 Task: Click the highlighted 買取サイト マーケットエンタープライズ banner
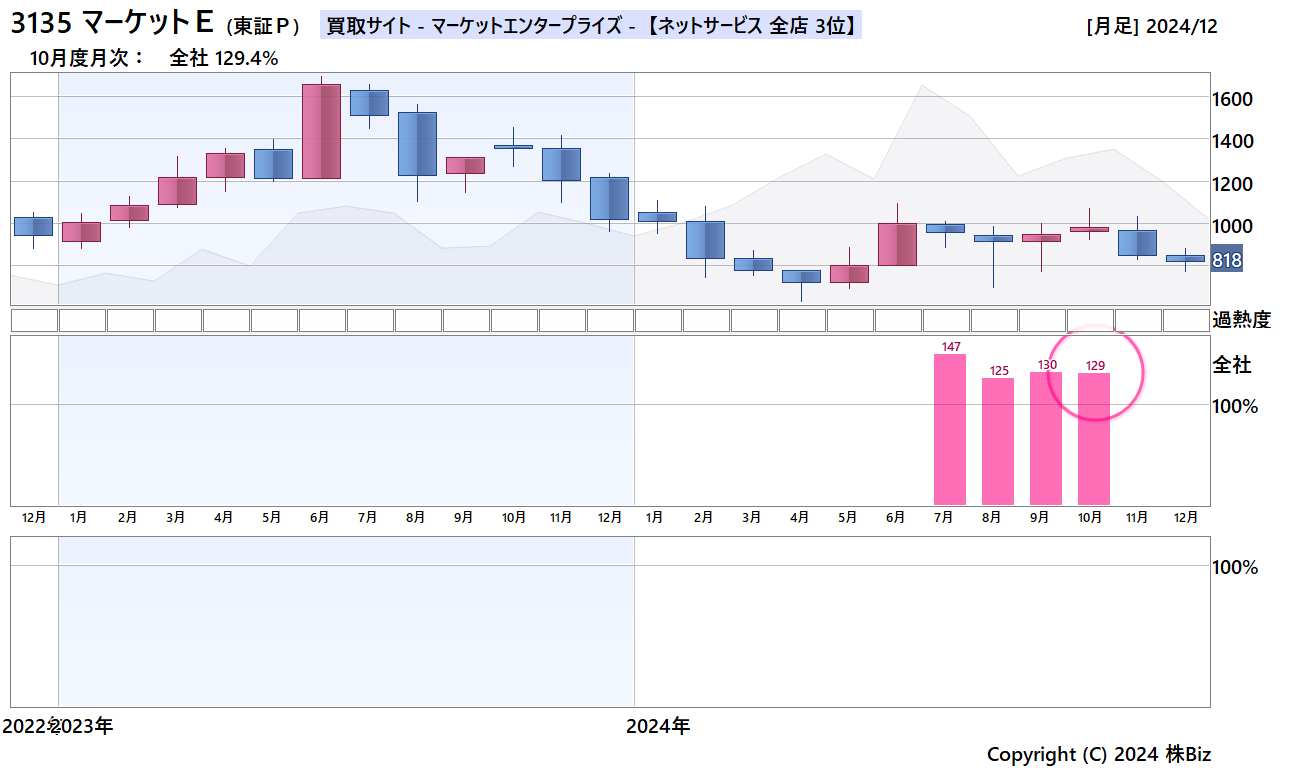coord(591,26)
